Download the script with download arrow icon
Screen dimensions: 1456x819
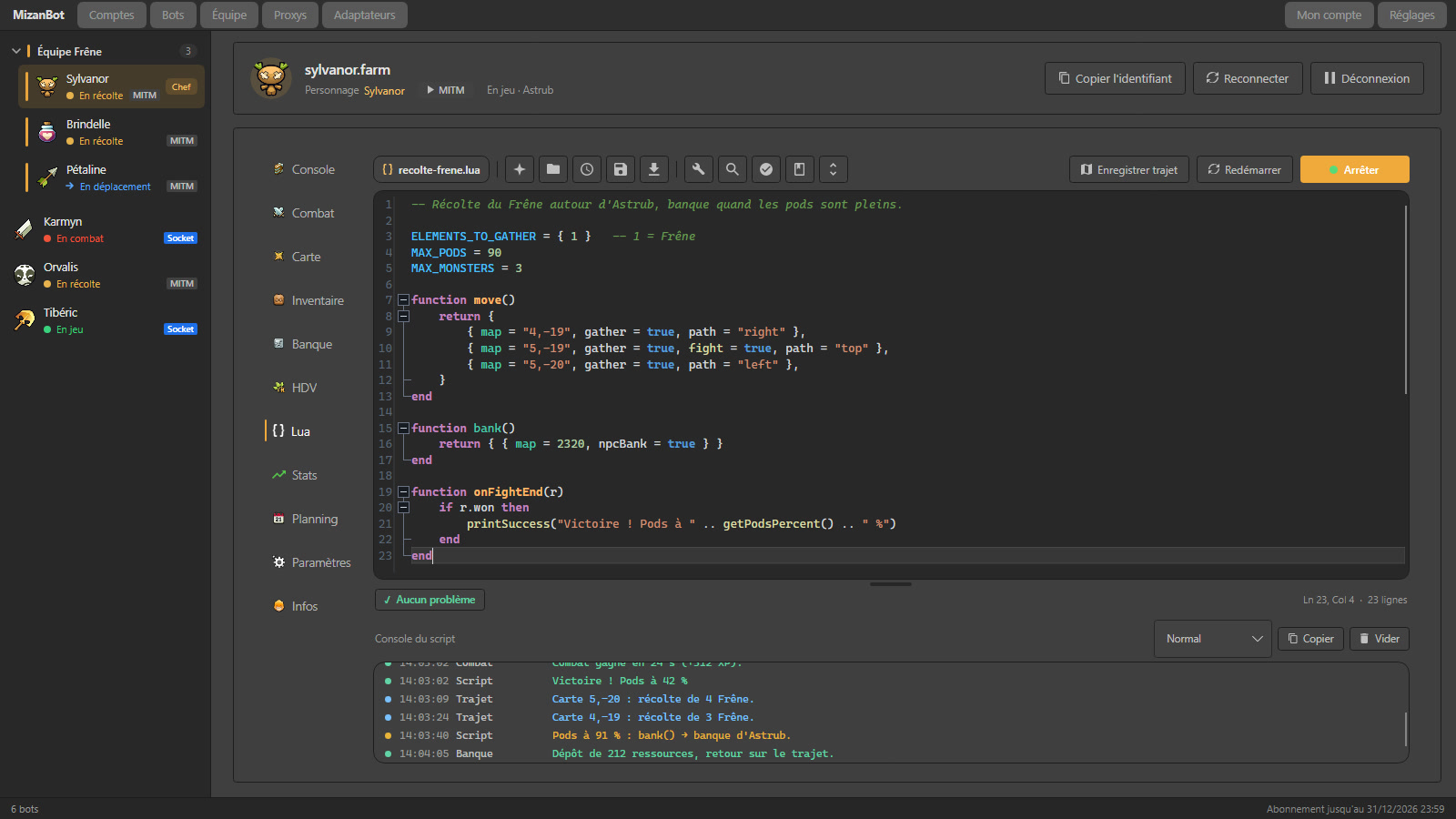coord(654,169)
